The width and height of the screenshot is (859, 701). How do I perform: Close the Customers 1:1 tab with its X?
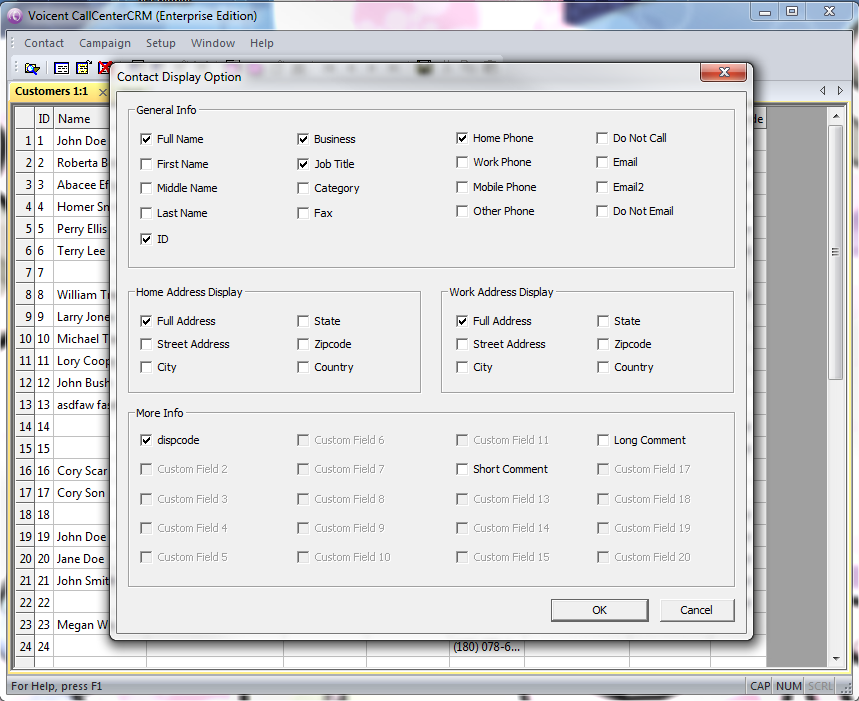102,92
